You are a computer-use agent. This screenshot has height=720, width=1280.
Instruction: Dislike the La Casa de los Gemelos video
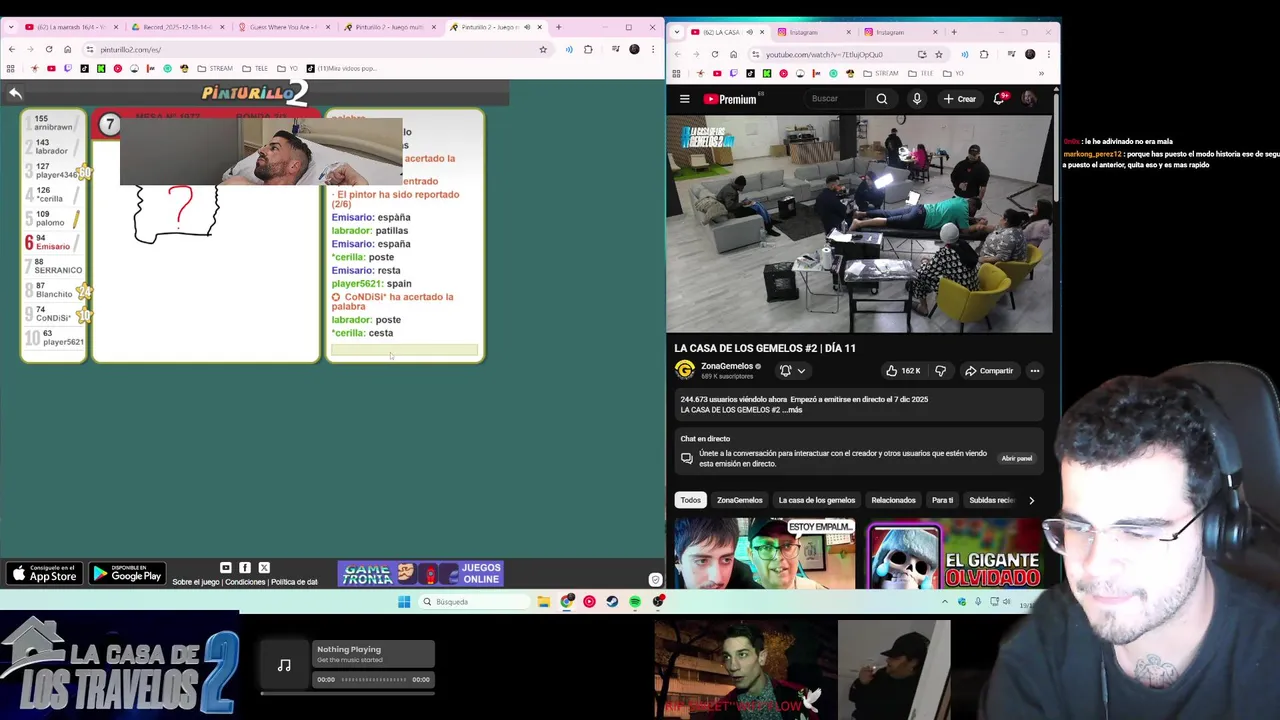tap(940, 371)
